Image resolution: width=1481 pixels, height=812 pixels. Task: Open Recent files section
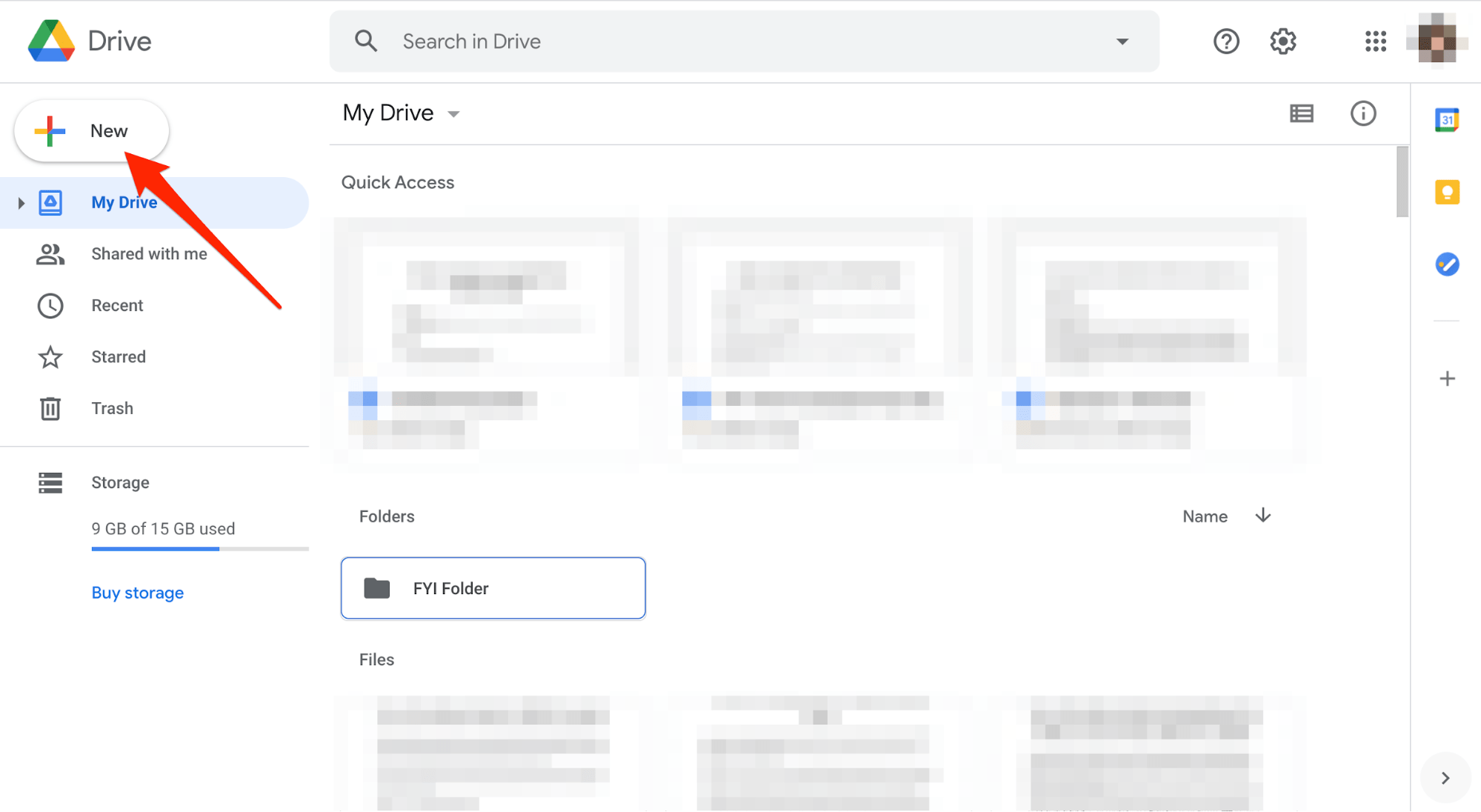point(116,305)
